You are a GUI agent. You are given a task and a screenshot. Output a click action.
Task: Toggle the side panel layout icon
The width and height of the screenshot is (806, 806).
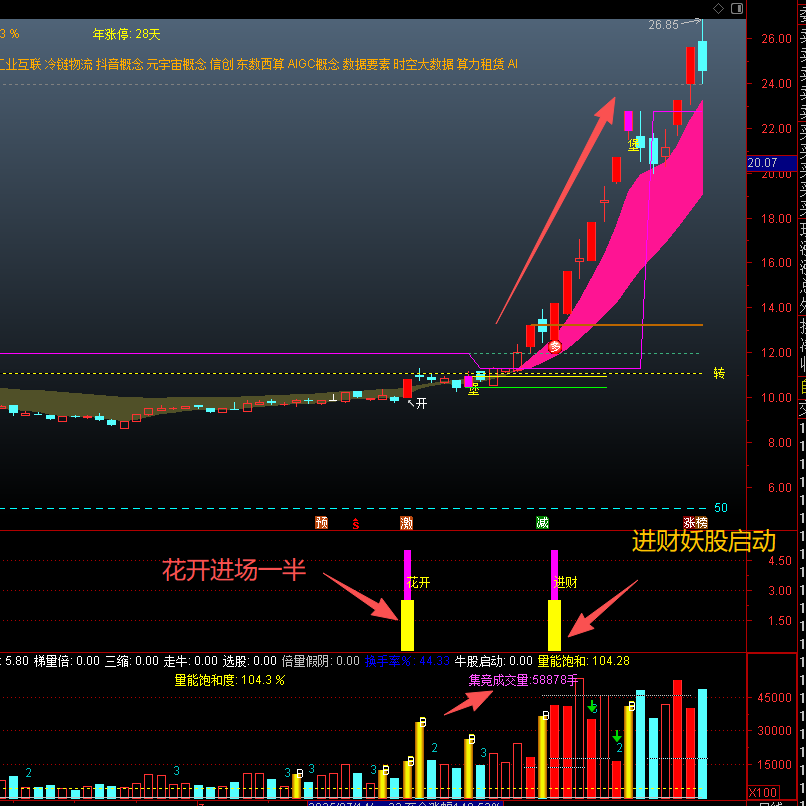[x=737, y=8]
